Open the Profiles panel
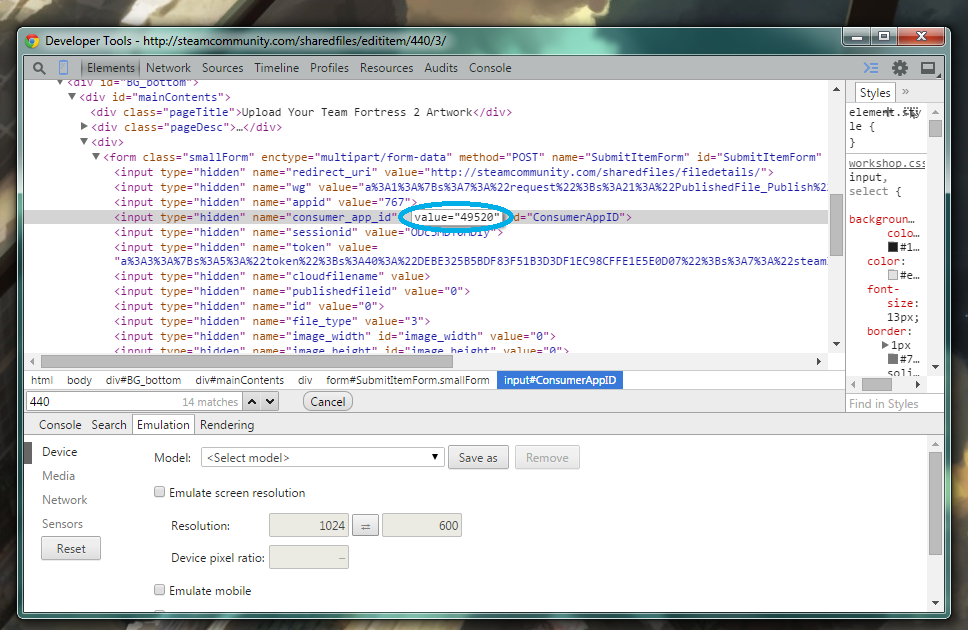 [330, 68]
